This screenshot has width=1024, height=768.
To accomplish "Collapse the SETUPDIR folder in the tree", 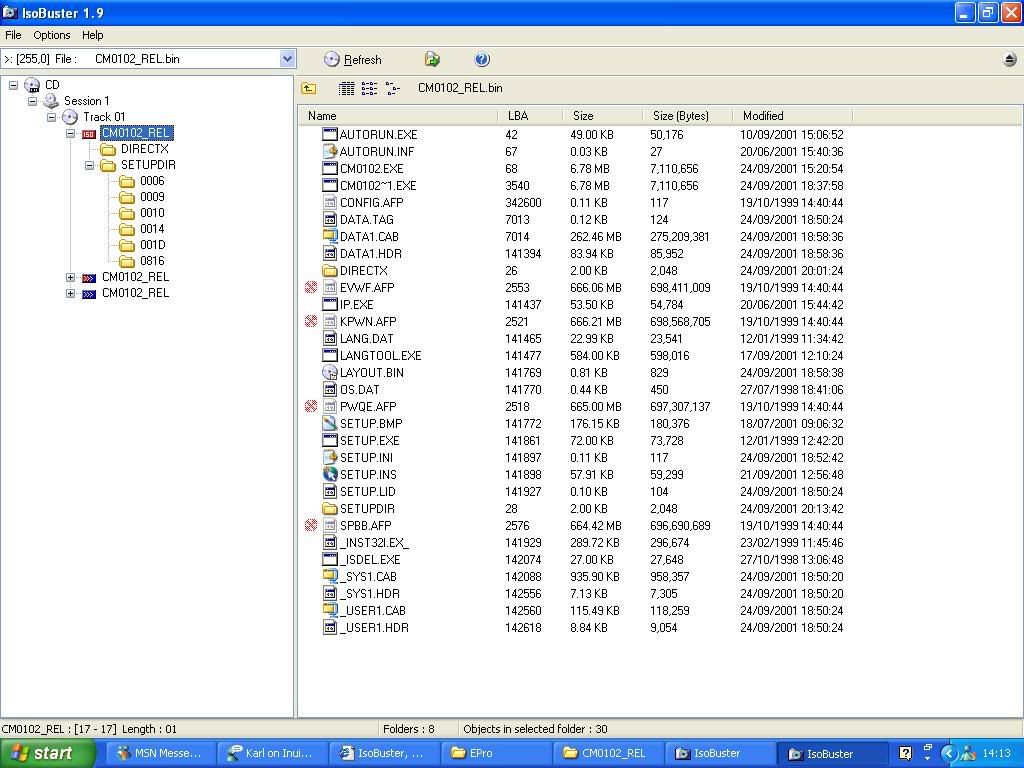I will click(88, 165).
